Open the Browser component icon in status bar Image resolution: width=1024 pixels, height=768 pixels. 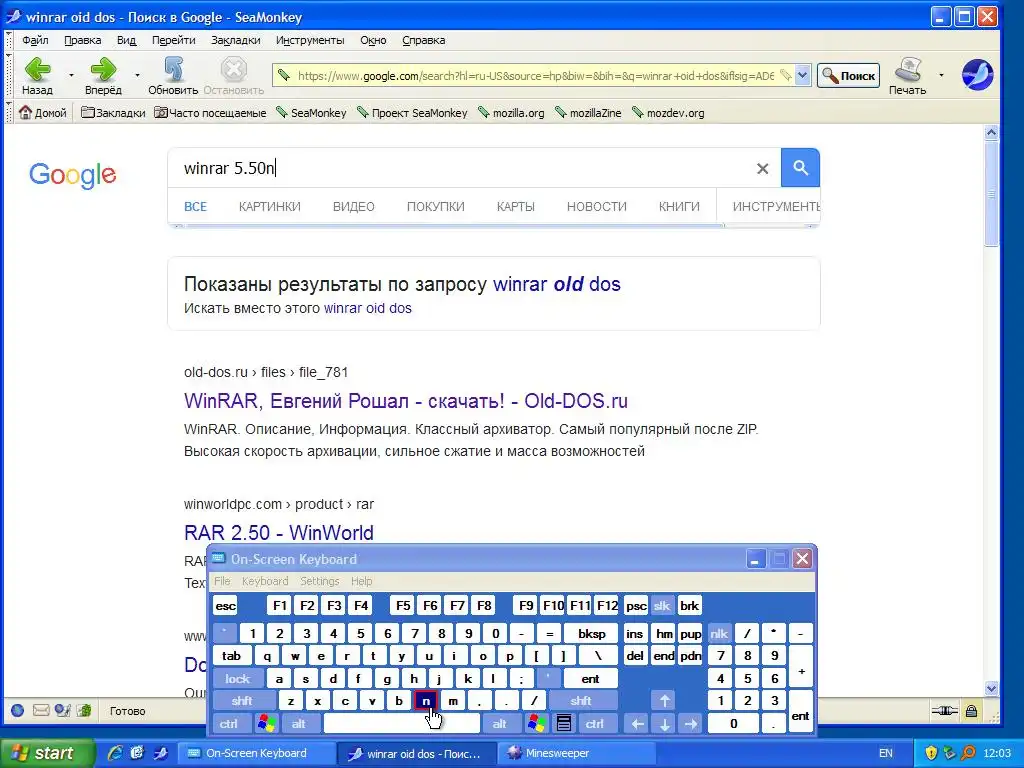tap(18, 711)
